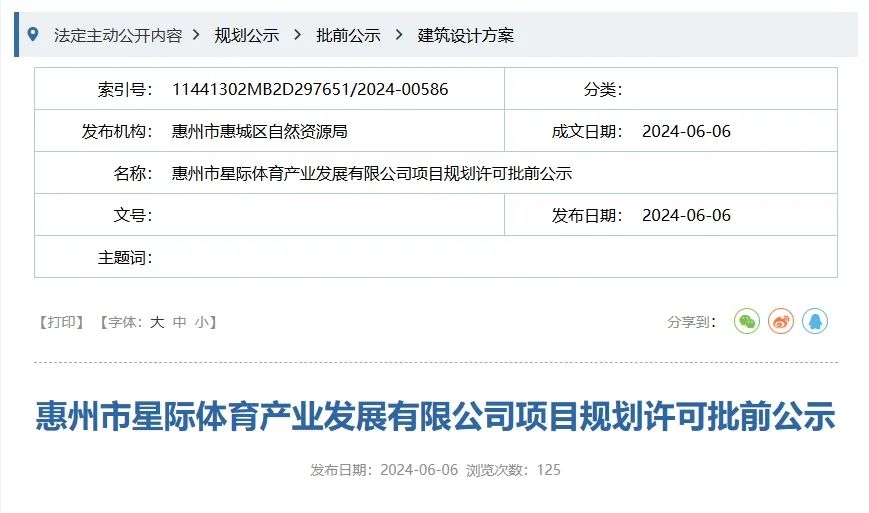This screenshot has width=869, height=513.
Task: Click chevron after 法定主动公开内容
Action: [x=196, y=35]
